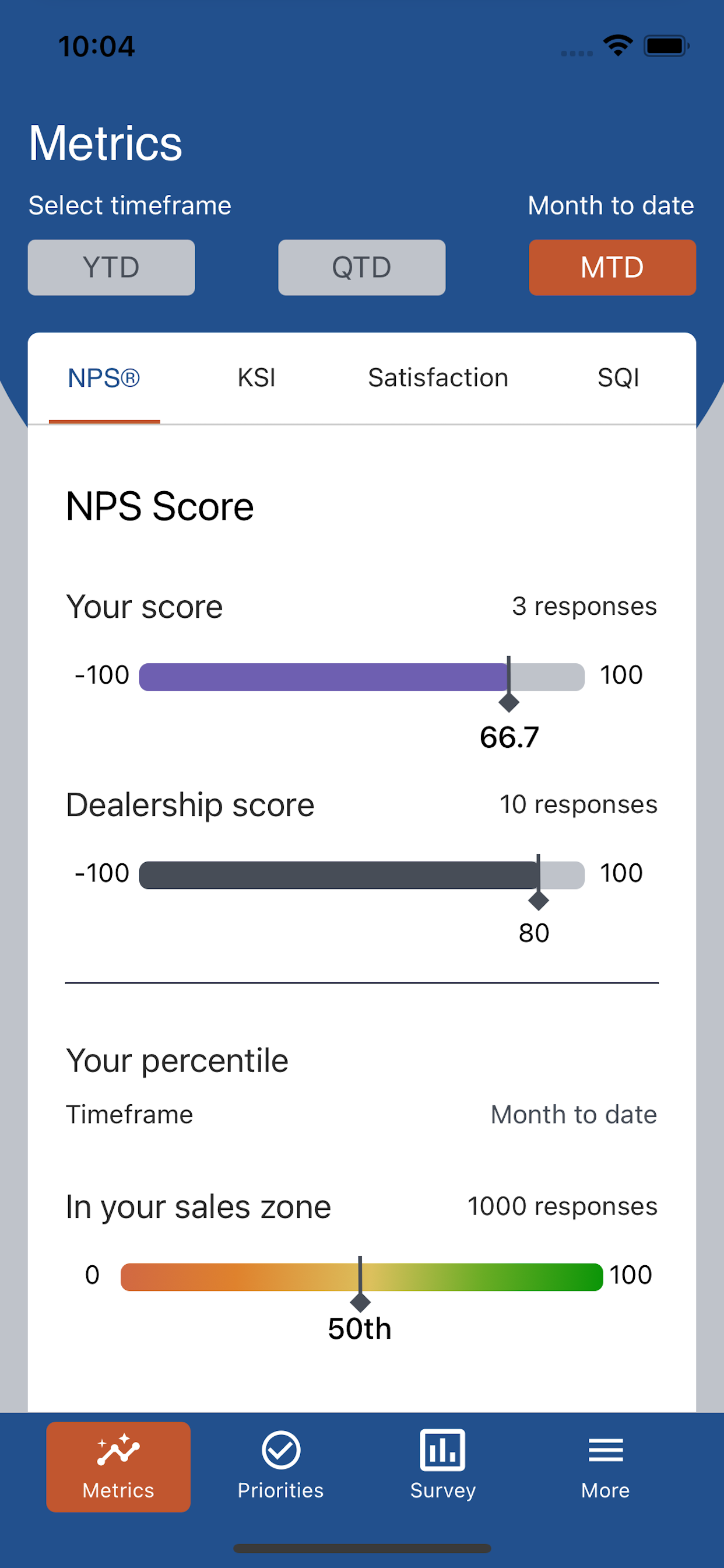This screenshot has width=724, height=1568.
Task: Open the Survey bar chart icon
Action: pyautogui.click(x=442, y=1450)
